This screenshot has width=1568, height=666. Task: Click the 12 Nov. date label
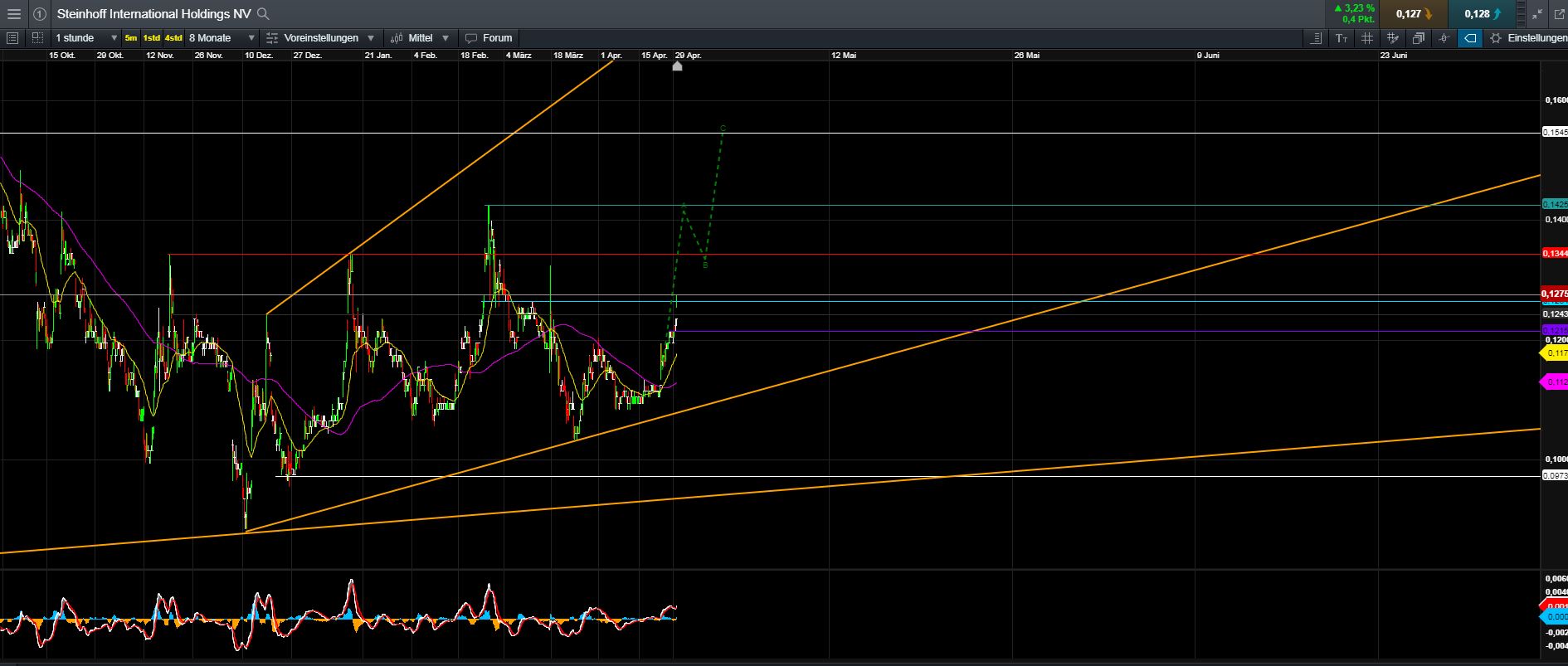pyautogui.click(x=159, y=56)
